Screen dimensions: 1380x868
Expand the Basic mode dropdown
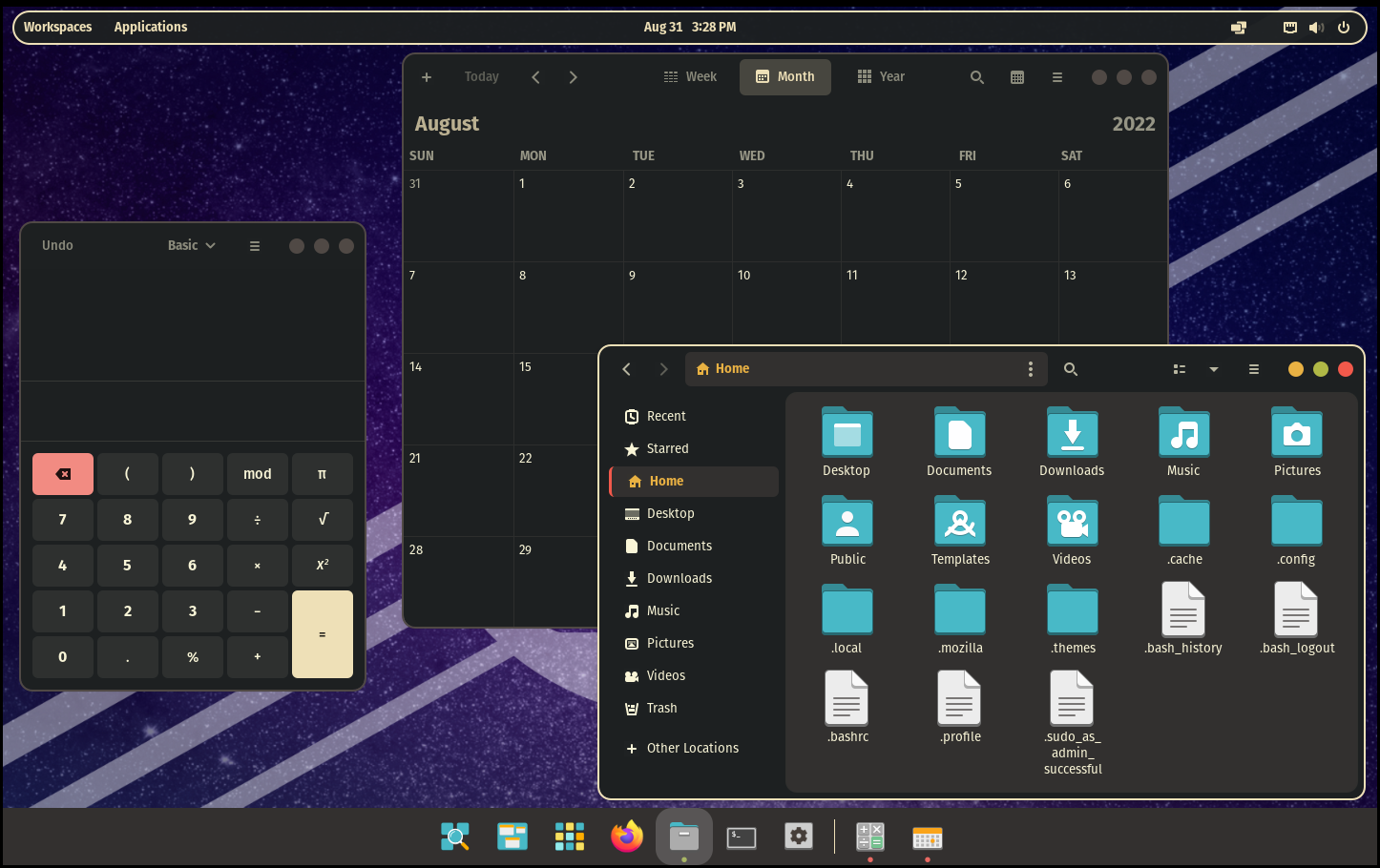pyautogui.click(x=192, y=245)
